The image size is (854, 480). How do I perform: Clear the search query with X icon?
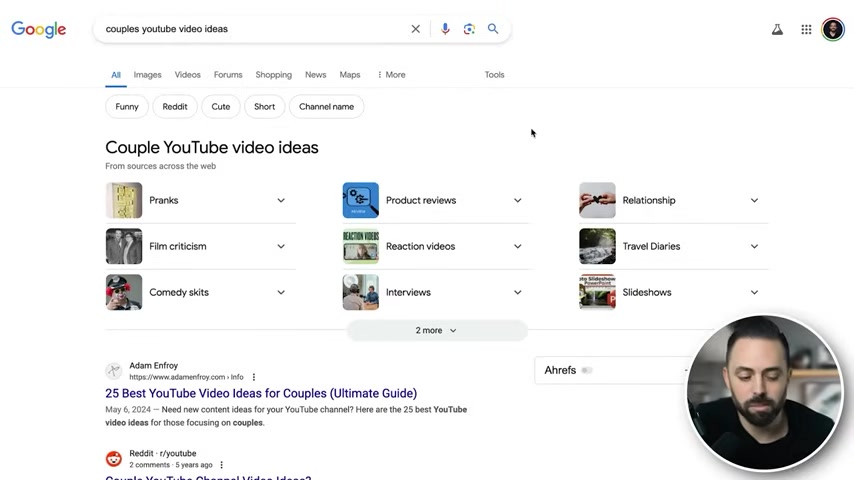click(x=416, y=29)
